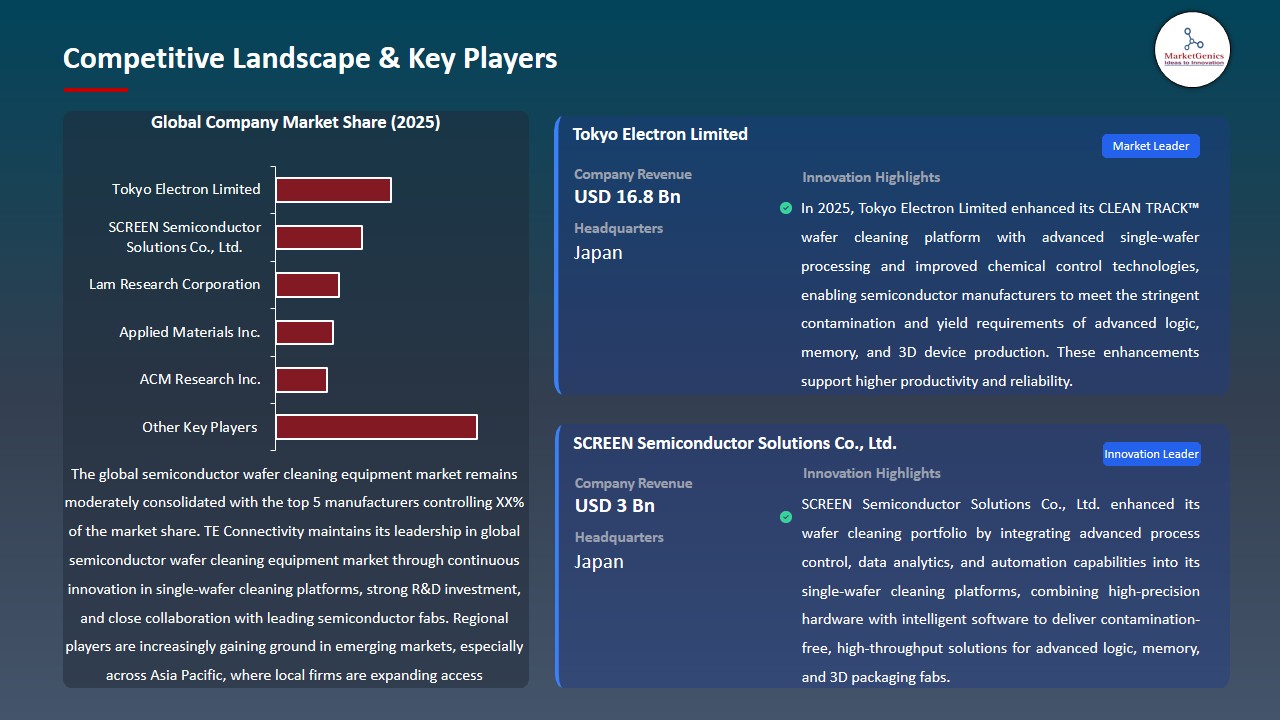This screenshot has height=720, width=1280.
Task: Click the MarketGenics logo
Action: point(1192,49)
